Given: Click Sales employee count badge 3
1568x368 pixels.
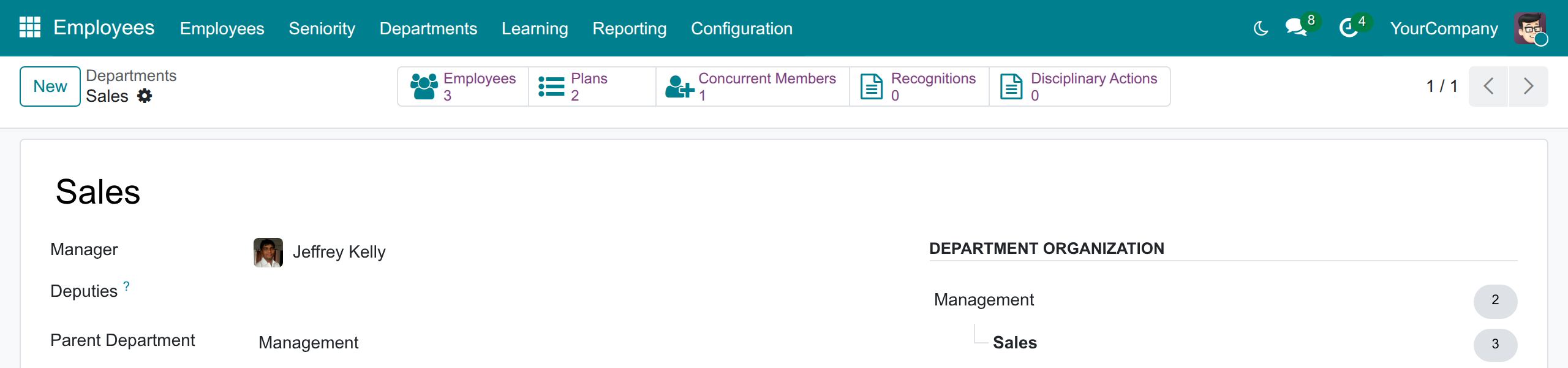Looking at the screenshot, I should 1494,344.
